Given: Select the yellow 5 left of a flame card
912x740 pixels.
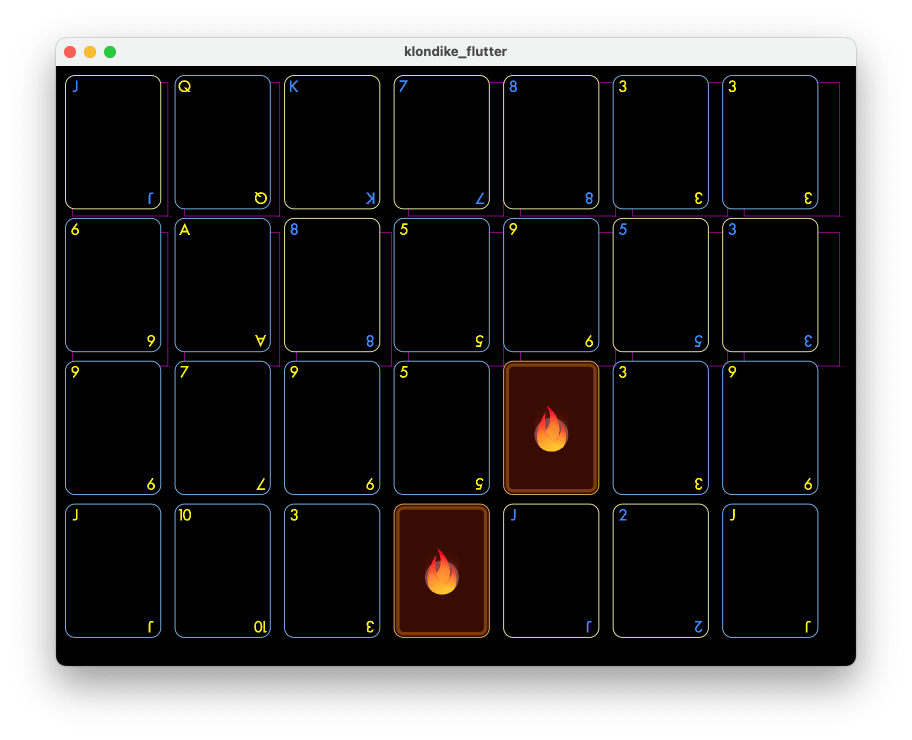Looking at the screenshot, I should pos(441,428).
